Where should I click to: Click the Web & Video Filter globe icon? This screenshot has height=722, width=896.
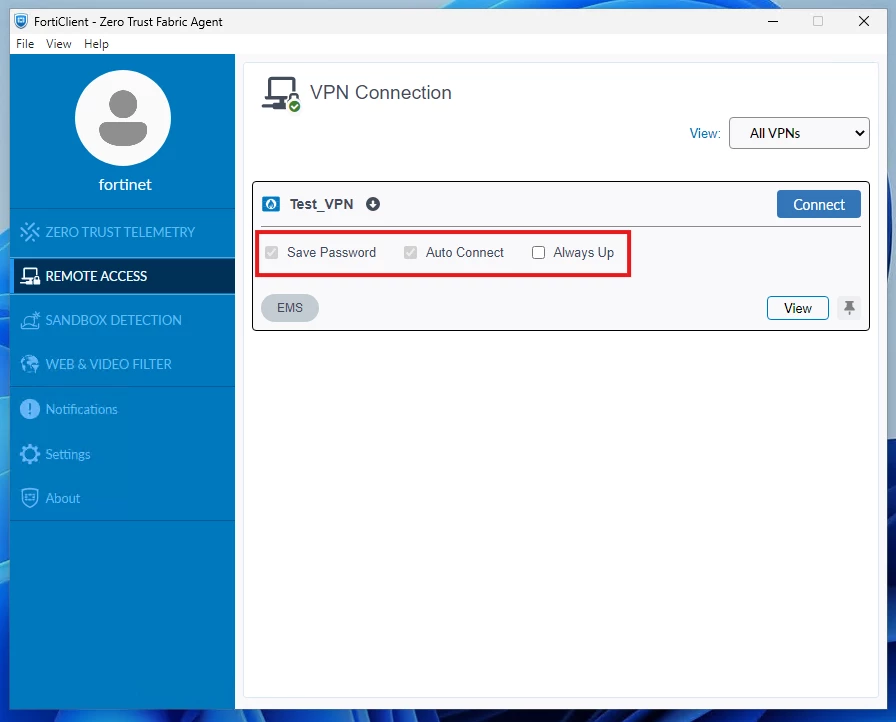[30, 364]
